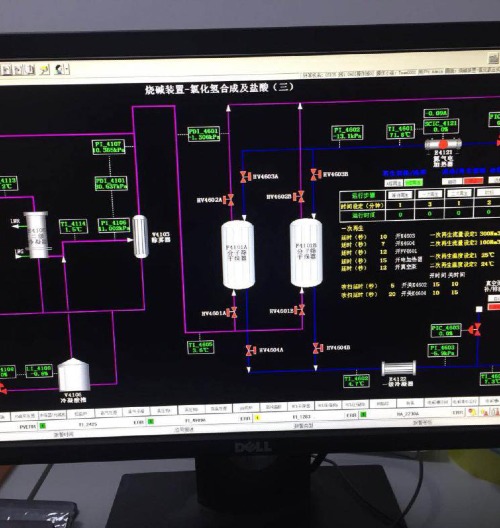
Task: Open the TI_4605 temperature tag
Action: (201, 347)
